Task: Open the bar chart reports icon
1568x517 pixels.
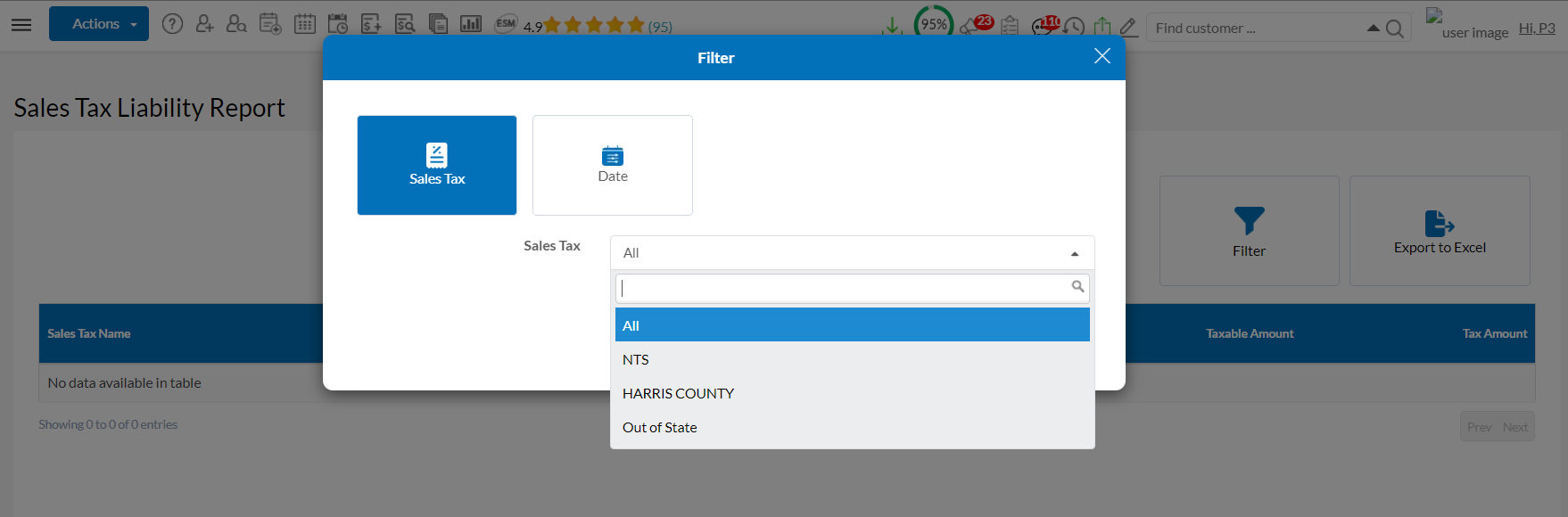Action: 471,24
